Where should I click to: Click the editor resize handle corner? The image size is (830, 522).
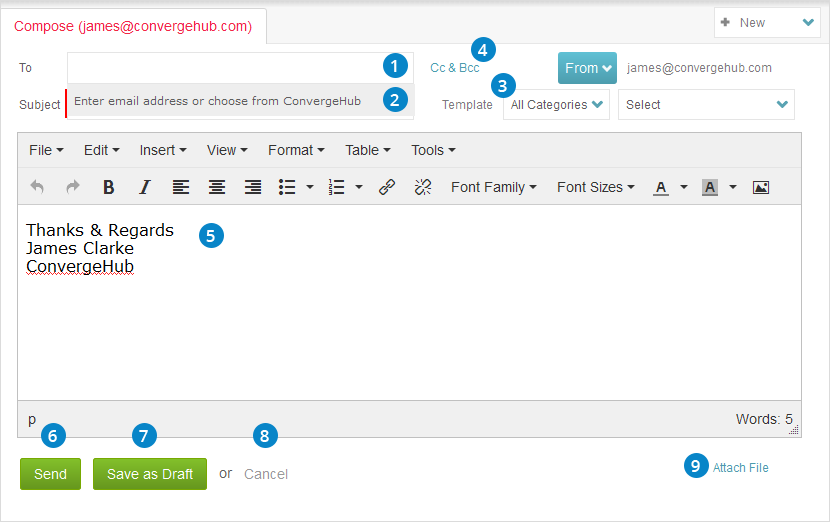click(x=793, y=430)
